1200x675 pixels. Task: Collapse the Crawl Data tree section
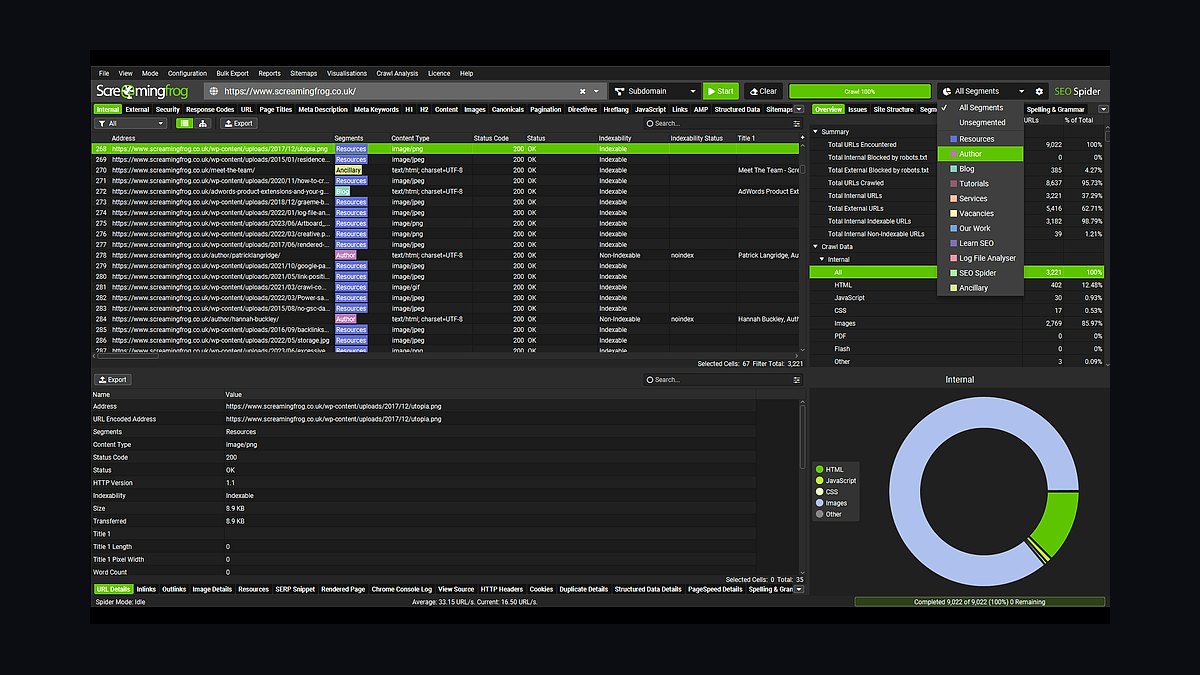pyautogui.click(x=816, y=246)
